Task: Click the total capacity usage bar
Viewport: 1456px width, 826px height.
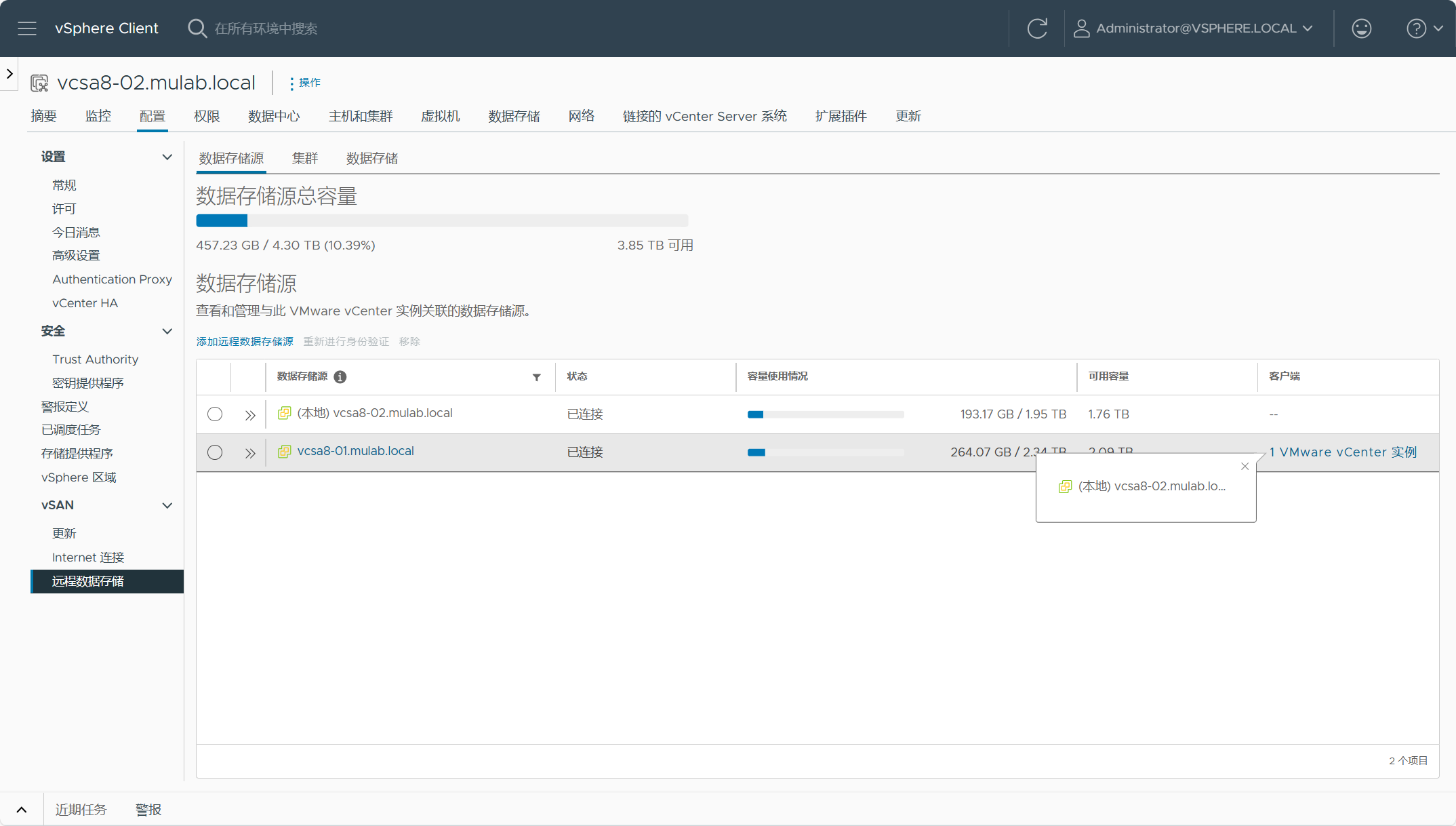Action: click(442, 220)
